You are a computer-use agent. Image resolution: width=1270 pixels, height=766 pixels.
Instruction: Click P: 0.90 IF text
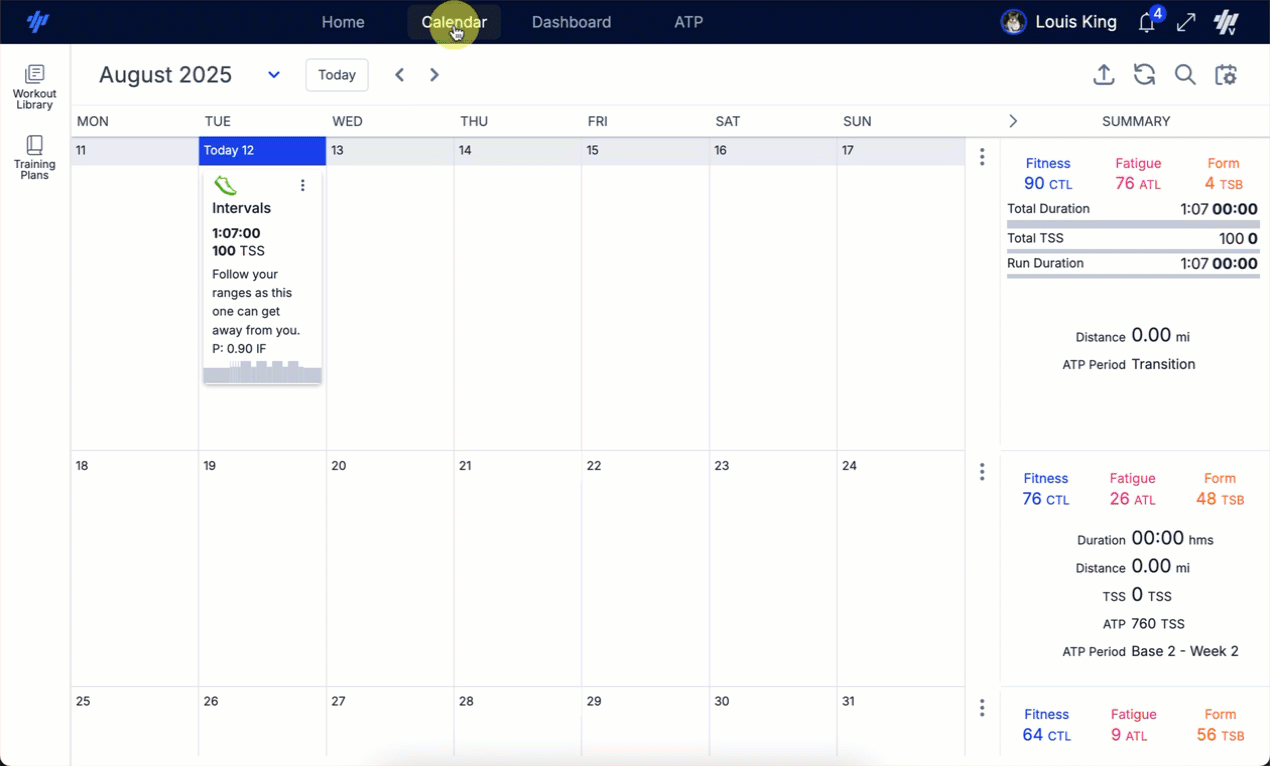click(x=239, y=349)
